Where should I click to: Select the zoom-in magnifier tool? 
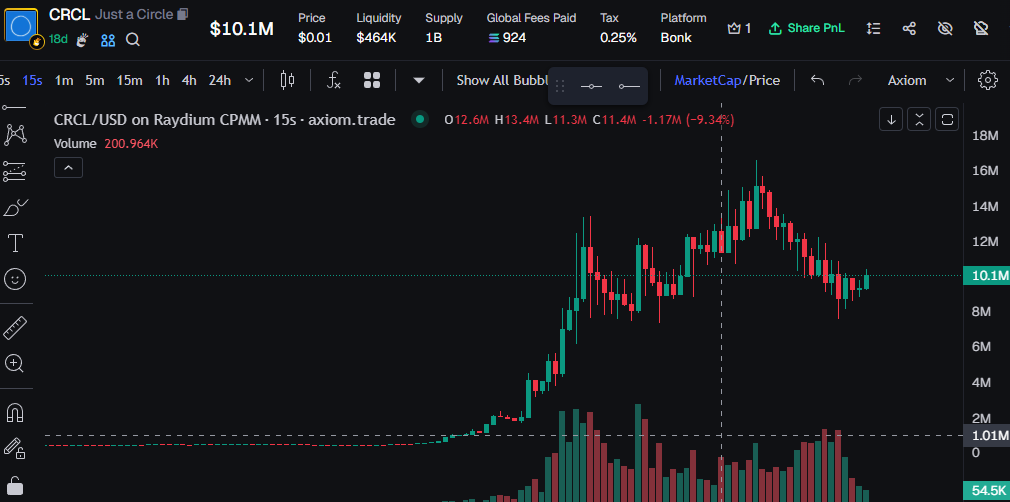[x=15, y=363]
